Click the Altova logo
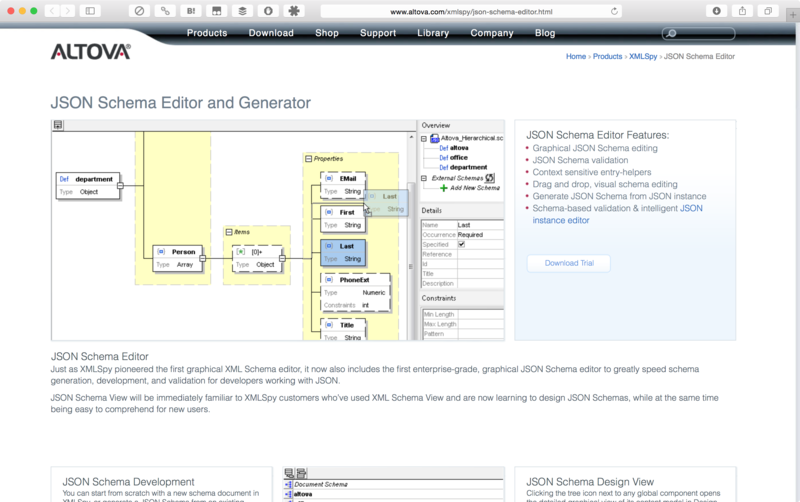The image size is (800, 502). [x=90, y=52]
